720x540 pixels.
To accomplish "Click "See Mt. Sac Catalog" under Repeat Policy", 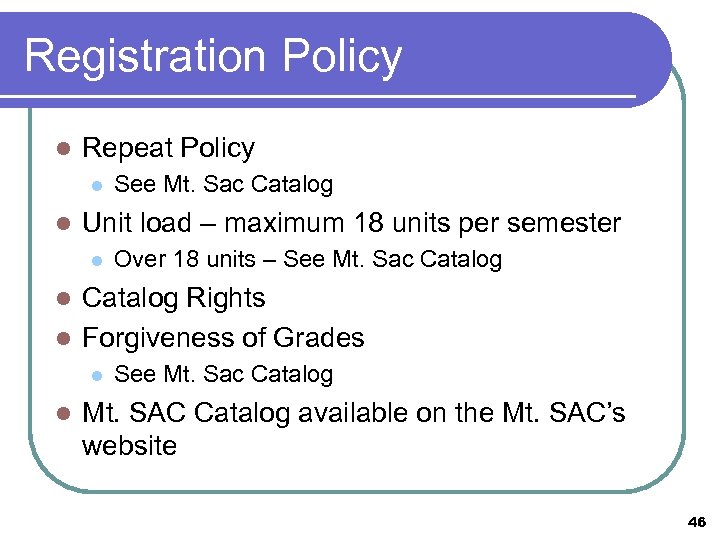I will point(224,184).
